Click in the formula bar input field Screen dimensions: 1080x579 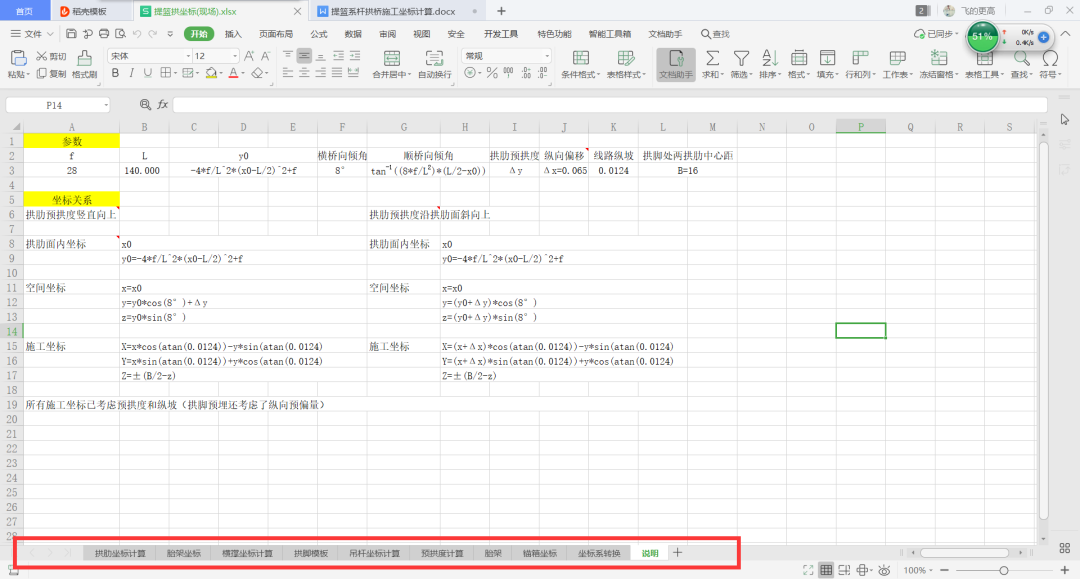tap(610, 105)
